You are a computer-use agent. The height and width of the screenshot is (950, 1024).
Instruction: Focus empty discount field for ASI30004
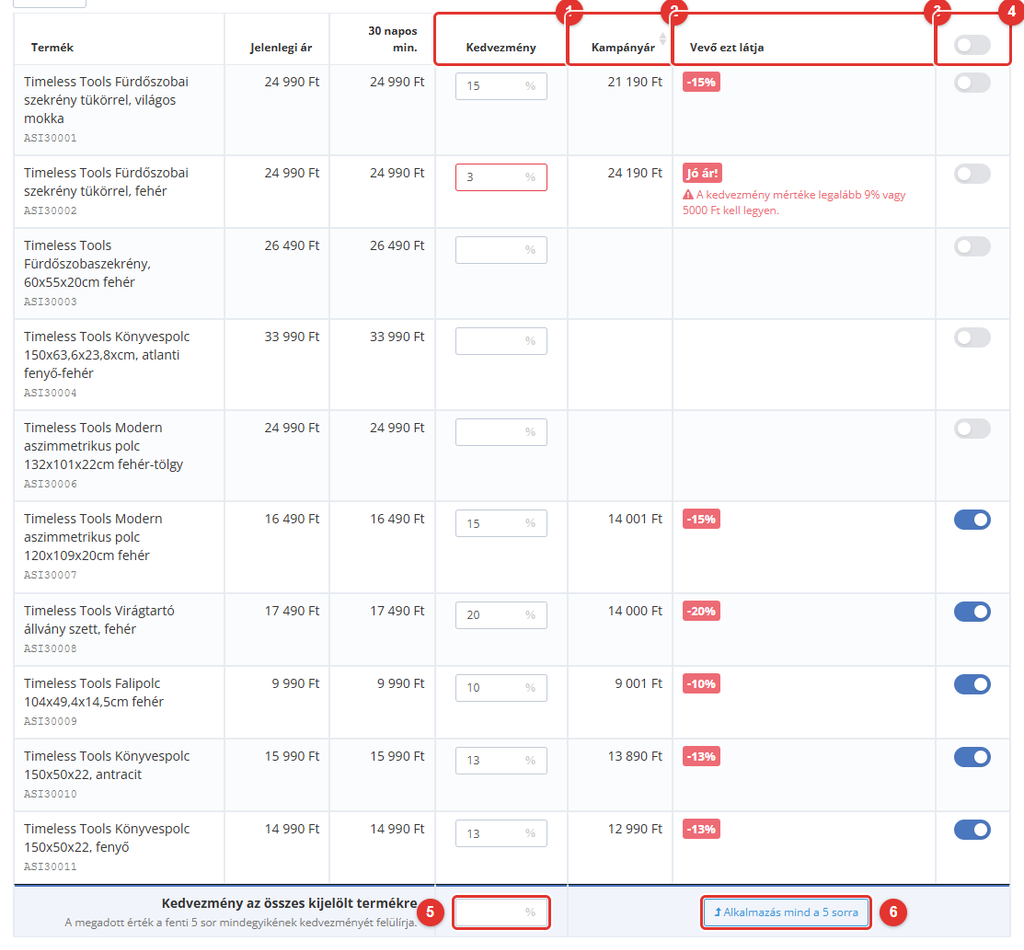click(501, 341)
